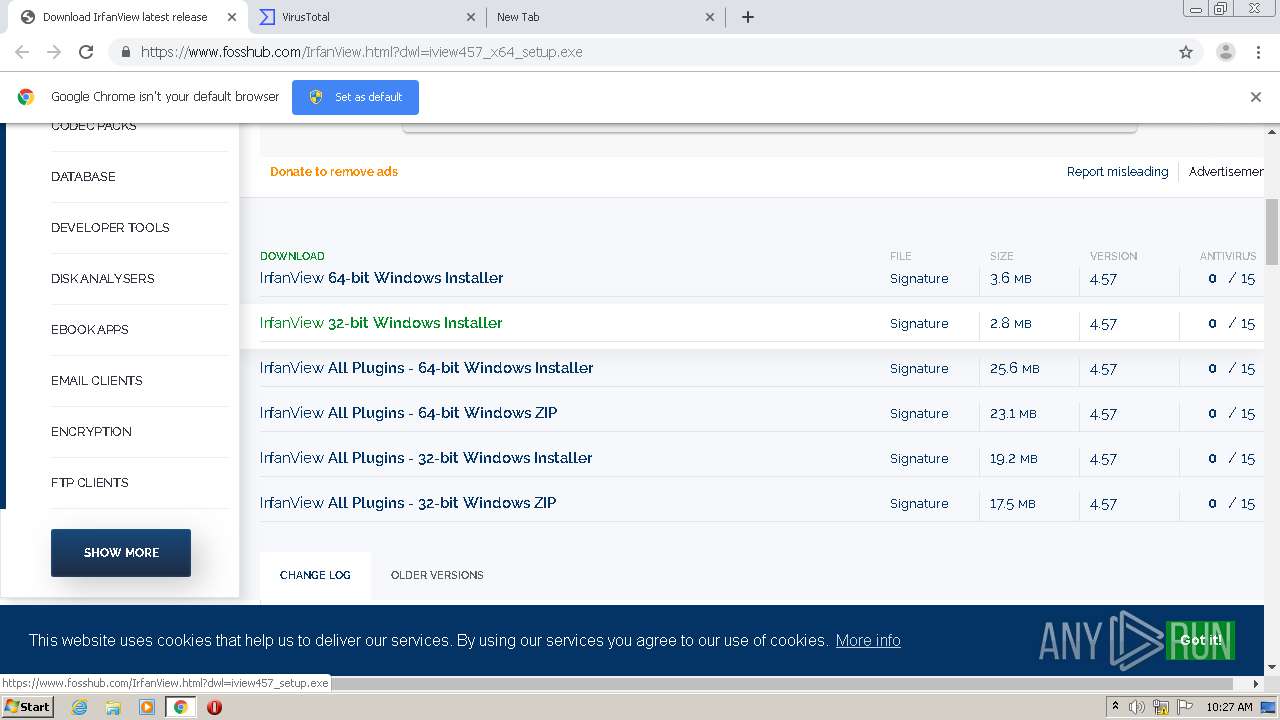This screenshot has height=720, width=1280.
Task: Open the ENCRYPTION category
Action: coord(91,431)
